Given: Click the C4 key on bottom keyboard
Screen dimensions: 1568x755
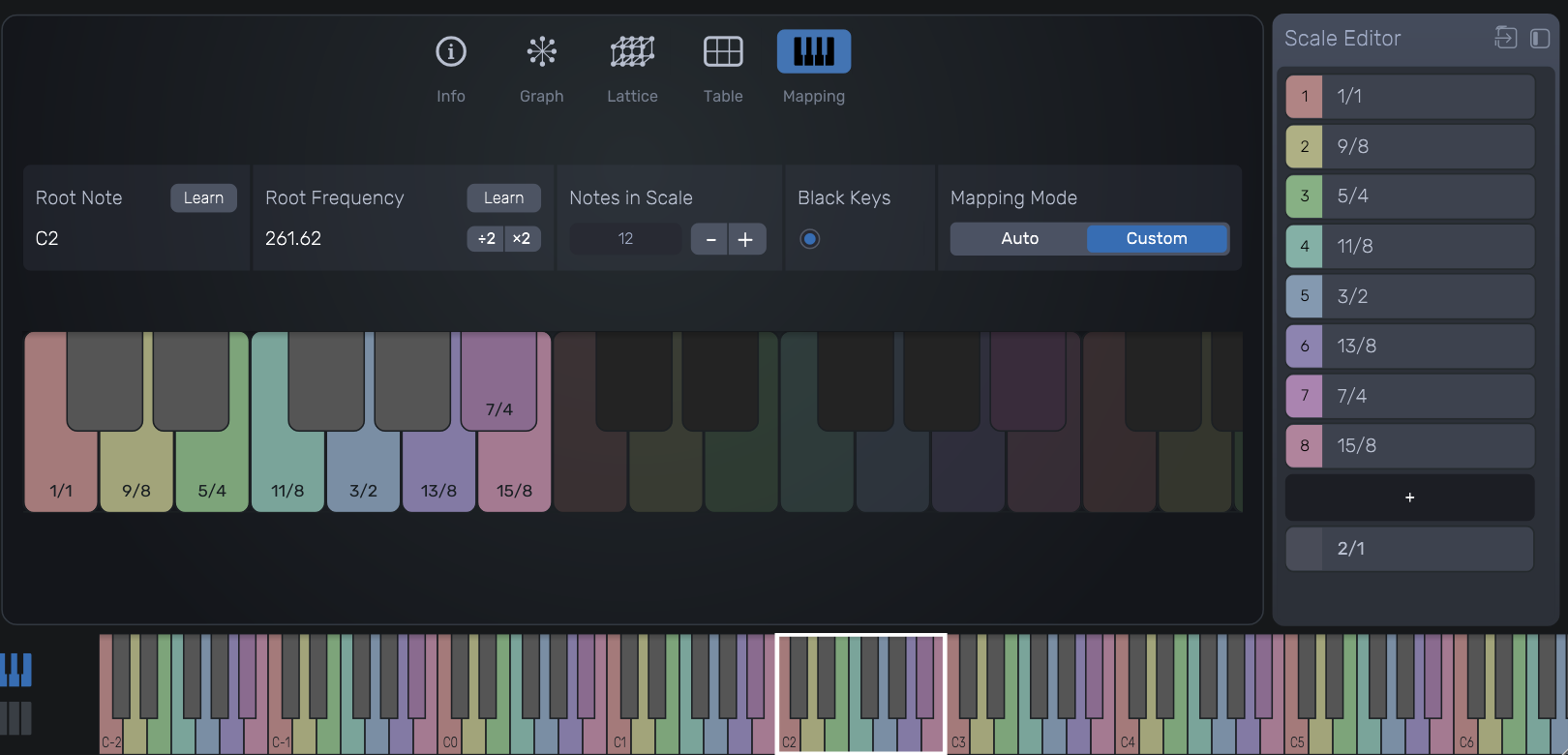Looking at the screenshot, I should pyautogui.click(x=1128, y=736).
